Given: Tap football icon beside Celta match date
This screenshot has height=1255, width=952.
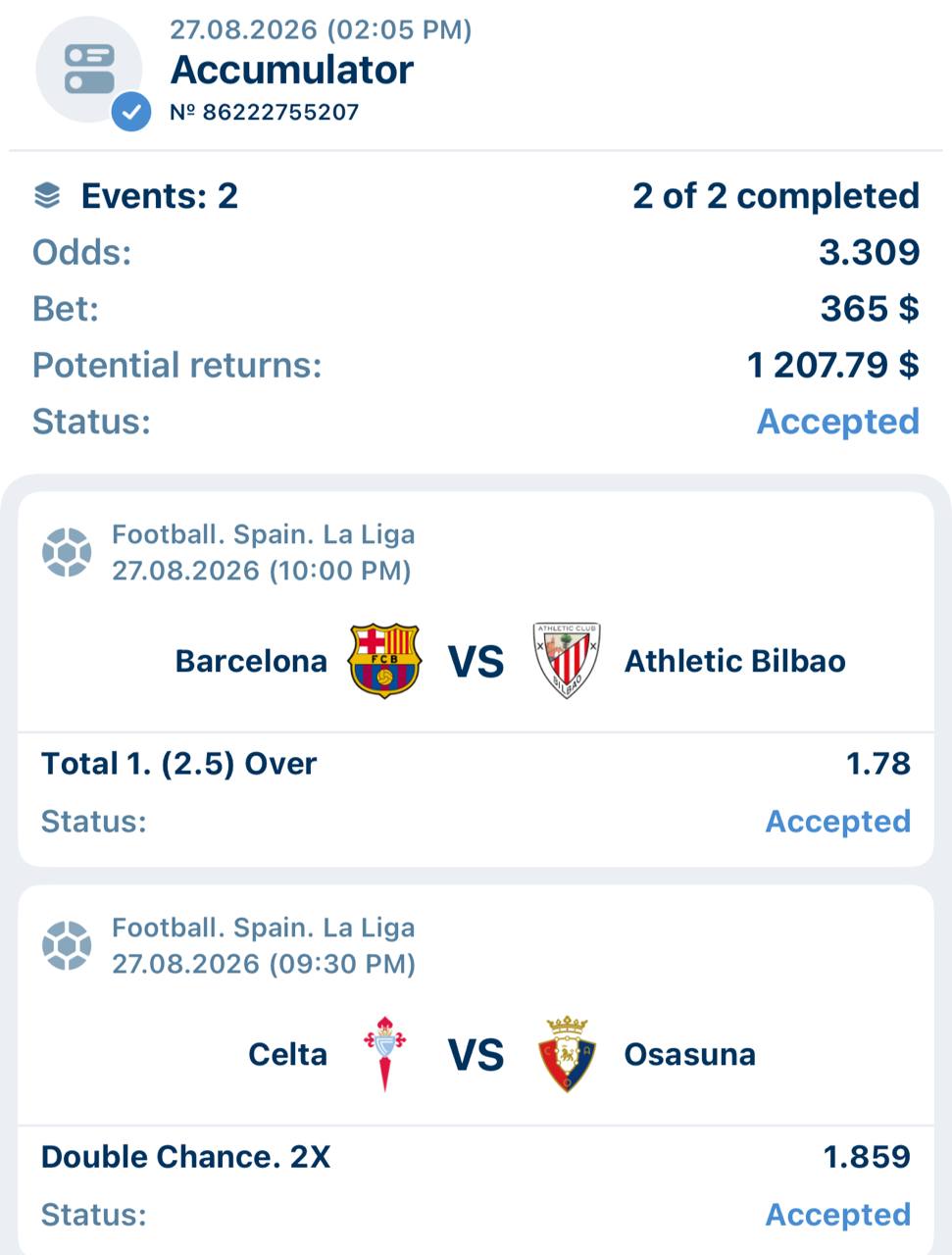Looking at the screenshot, I should [x=67, y=945].
